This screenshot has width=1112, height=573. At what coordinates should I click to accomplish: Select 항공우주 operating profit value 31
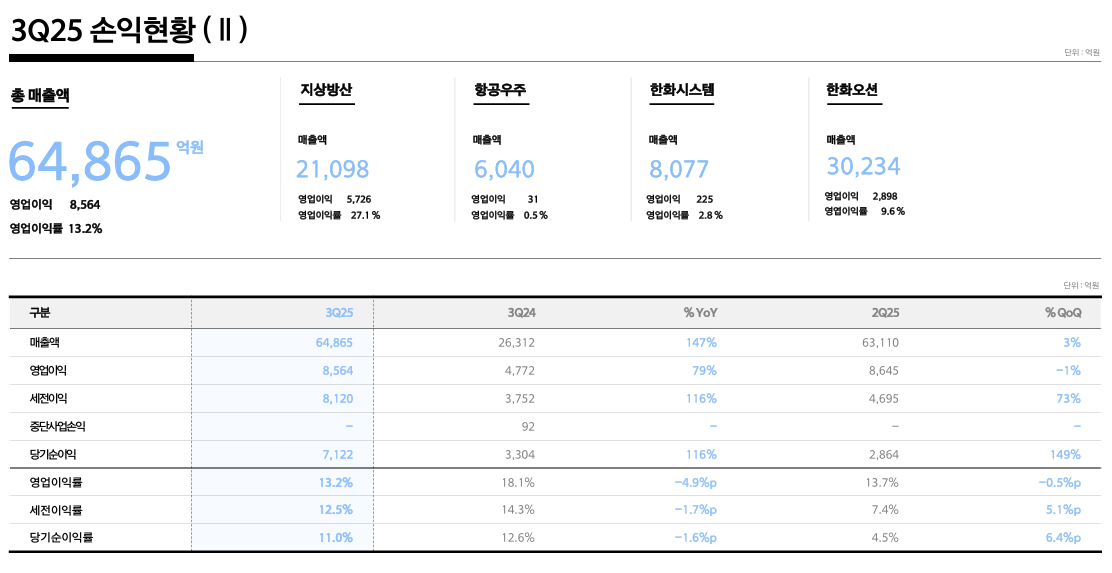[533, 199]
